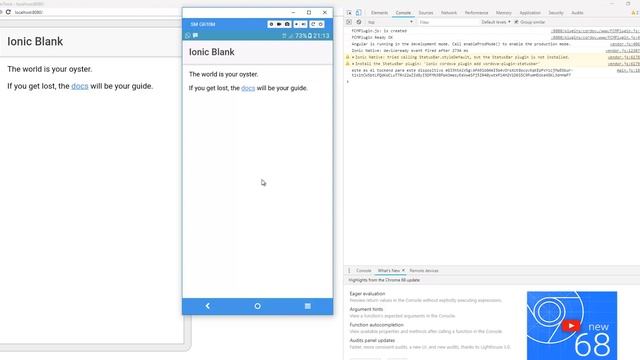Switch to the Network tab
This screenshot has height=360, width=640.
click(449, 13)
